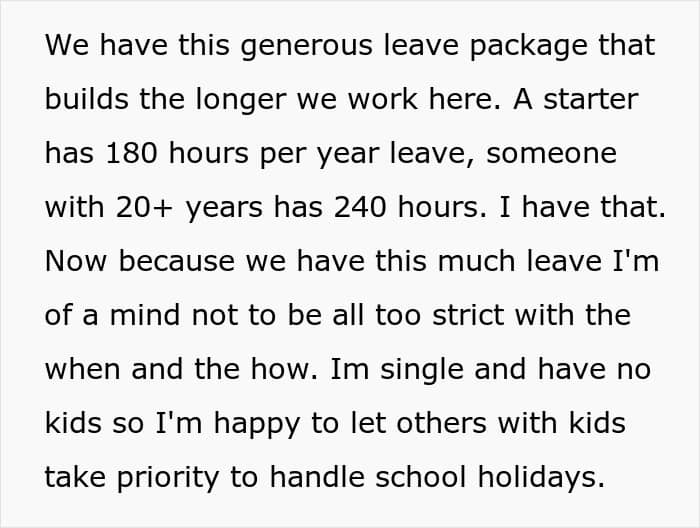This screenshot has width=700, height=528.
Task: Click the word "starter"
Action: coord(590,99)
